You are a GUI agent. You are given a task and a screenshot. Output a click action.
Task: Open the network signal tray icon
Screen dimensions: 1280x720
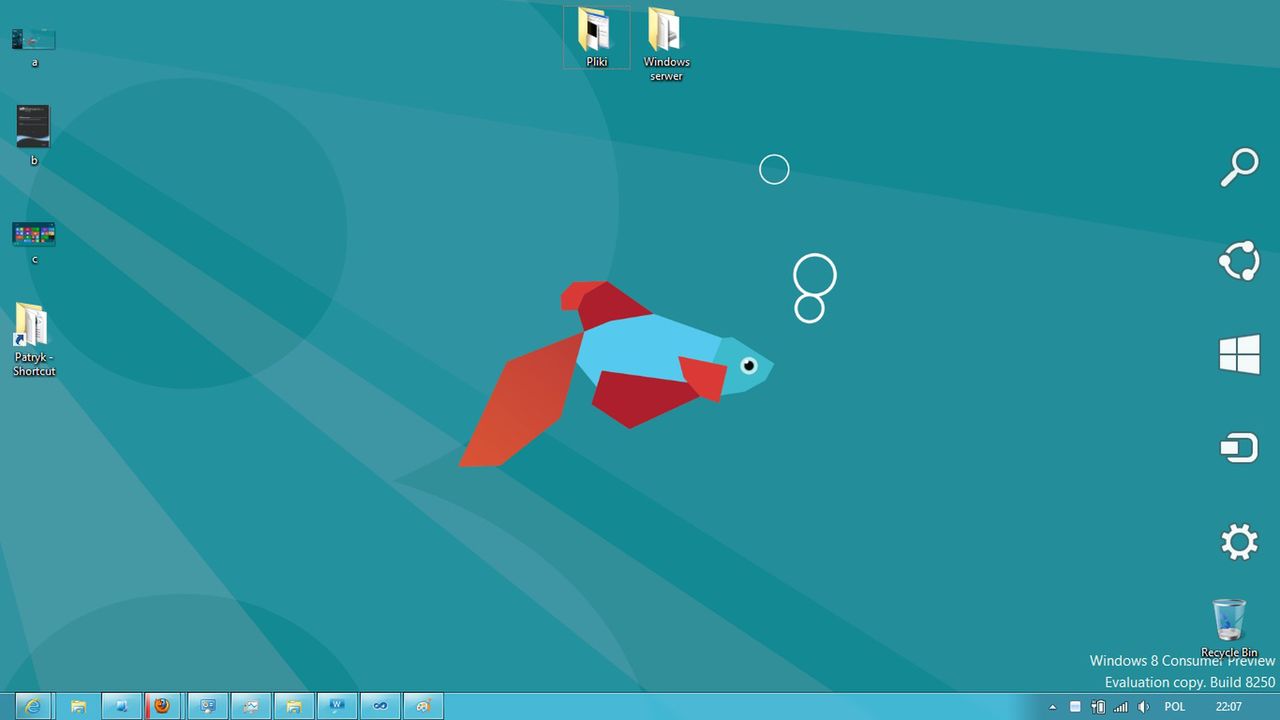pos(1121,707)
